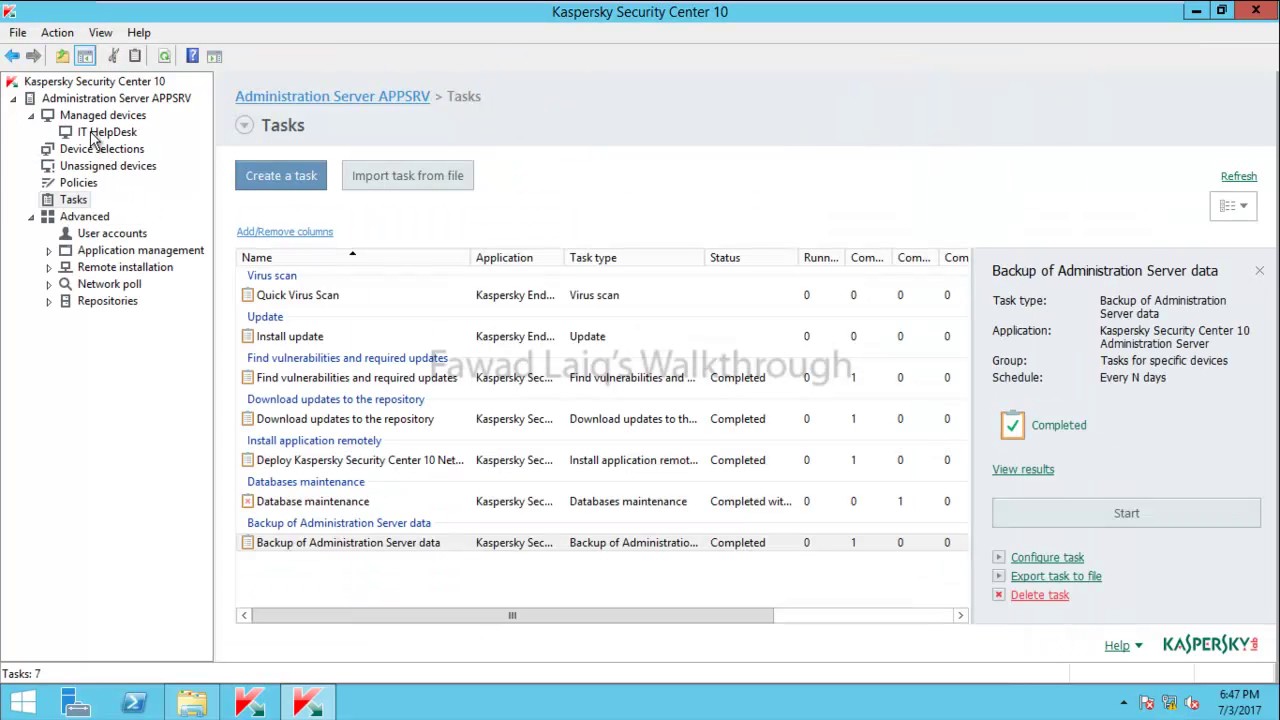The image size is (1280, 720).
Task: Open the Help menu in menu bar
Action: (139, 32)
